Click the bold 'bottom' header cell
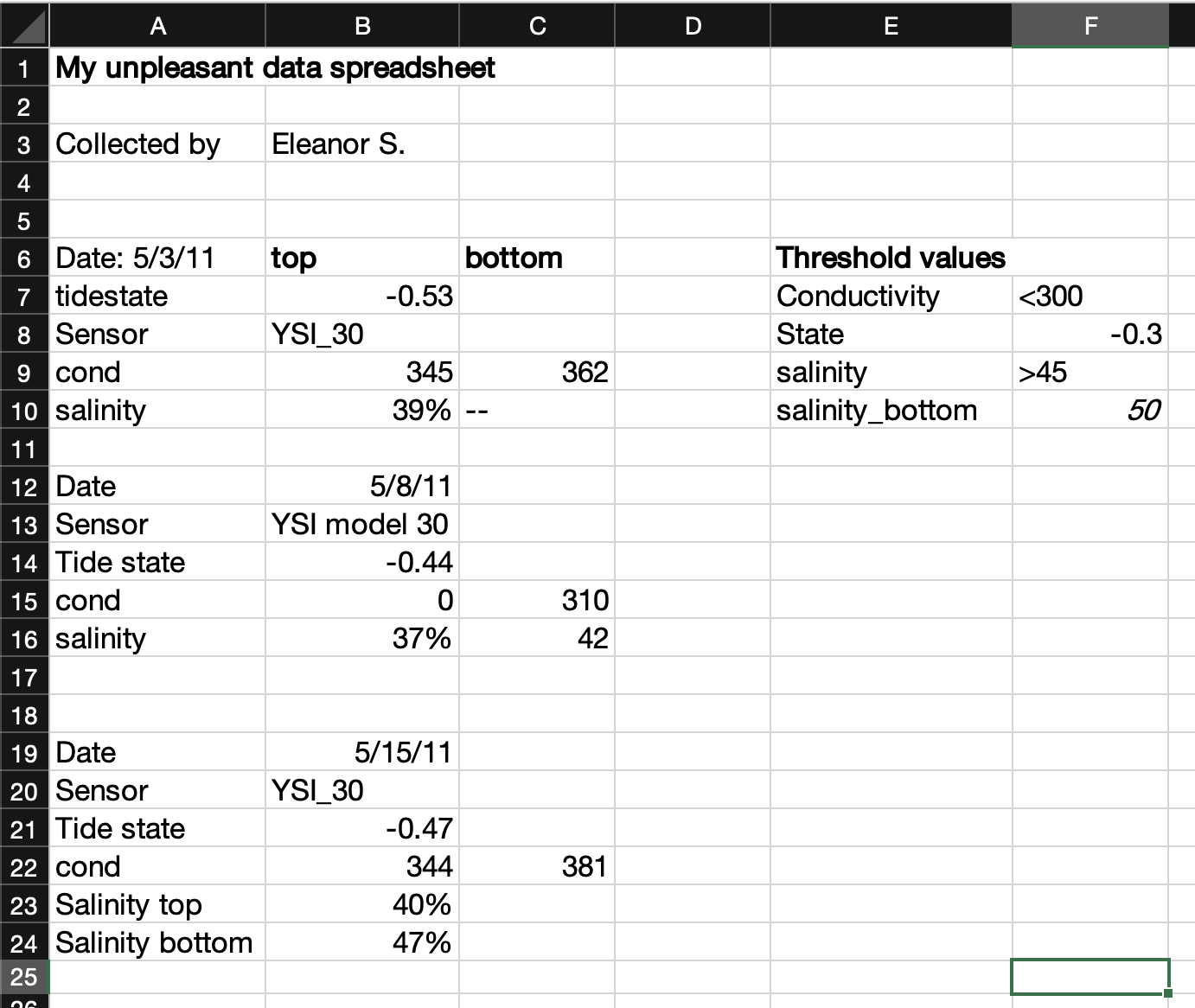Image resolution: width=1195 pixels, height=1008 pixels. pyautogui.click(x=536, y=258)
